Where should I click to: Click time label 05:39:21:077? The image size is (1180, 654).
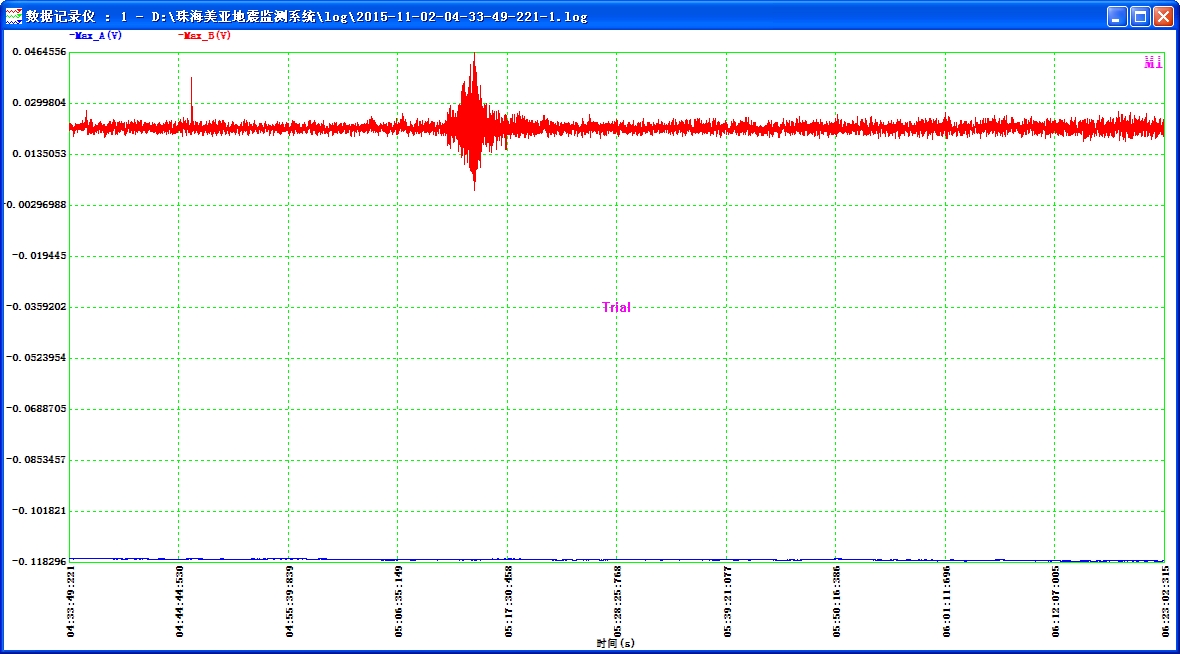tap(728, 602)
